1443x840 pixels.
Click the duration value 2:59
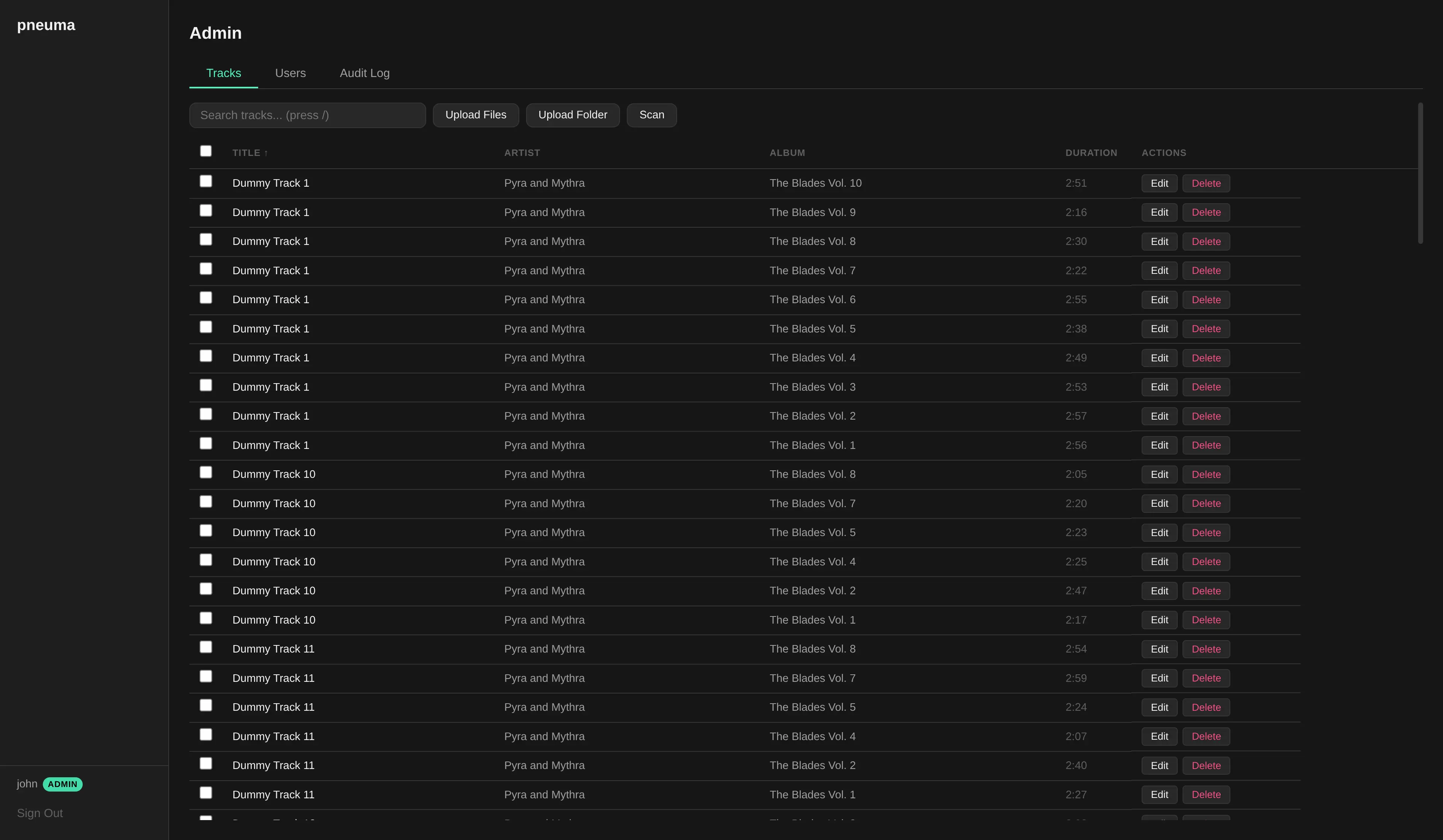pyautogui.click(x=1076, y=678)
